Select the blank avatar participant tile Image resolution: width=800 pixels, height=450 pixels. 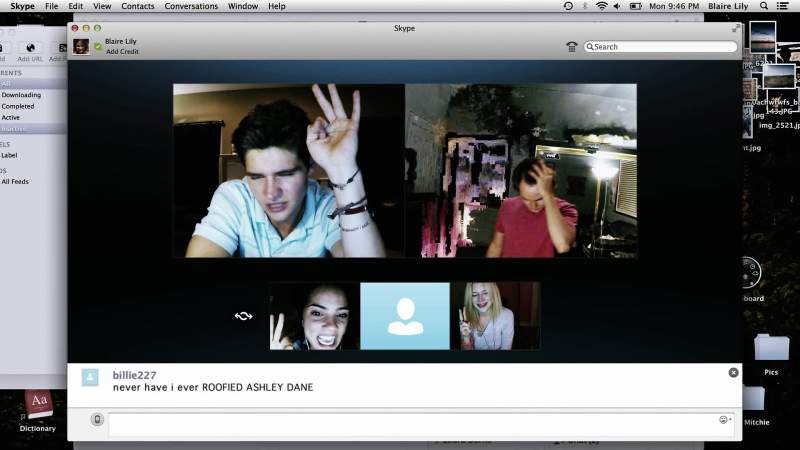(405, 316)
